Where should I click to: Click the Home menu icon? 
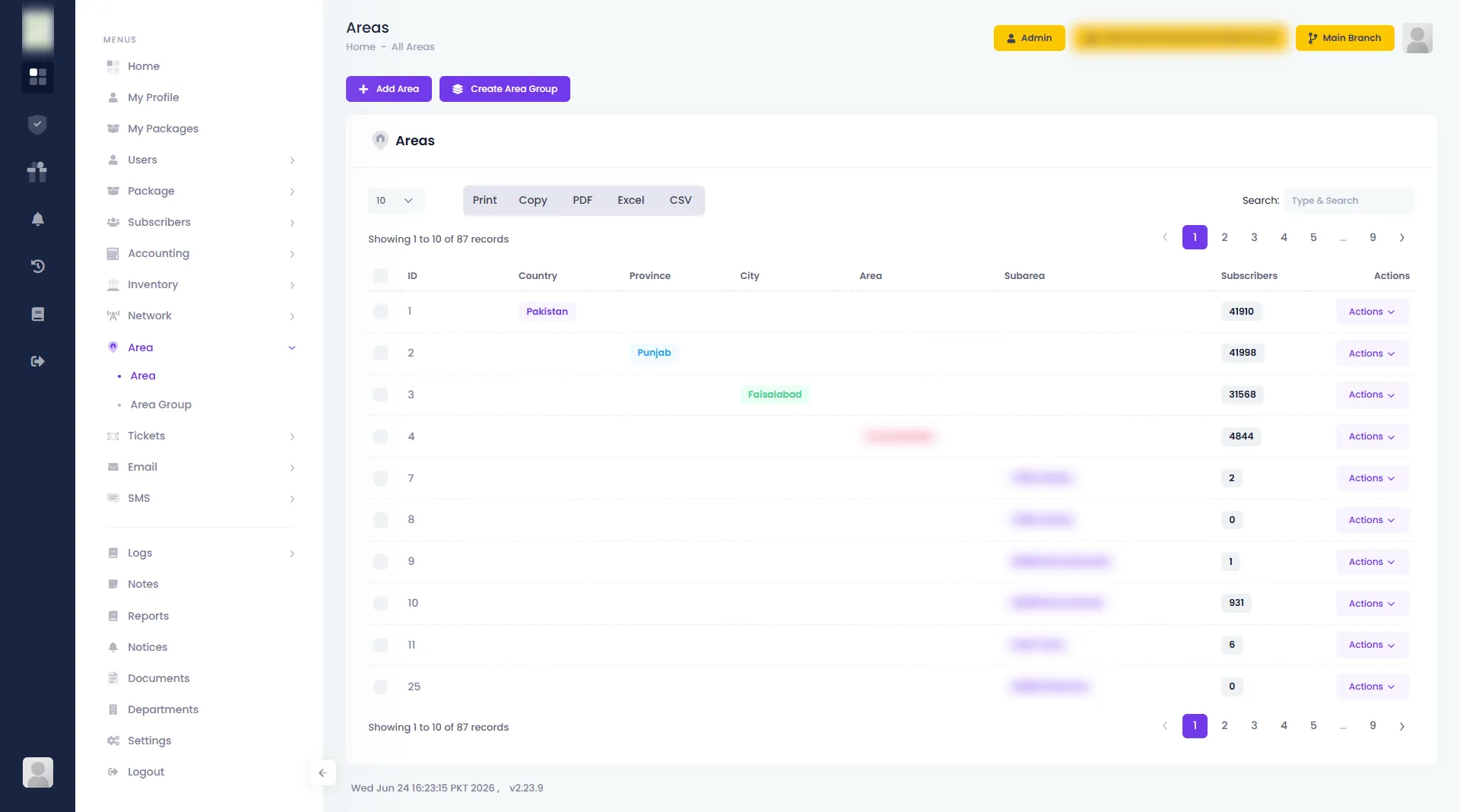coord(113,66)
